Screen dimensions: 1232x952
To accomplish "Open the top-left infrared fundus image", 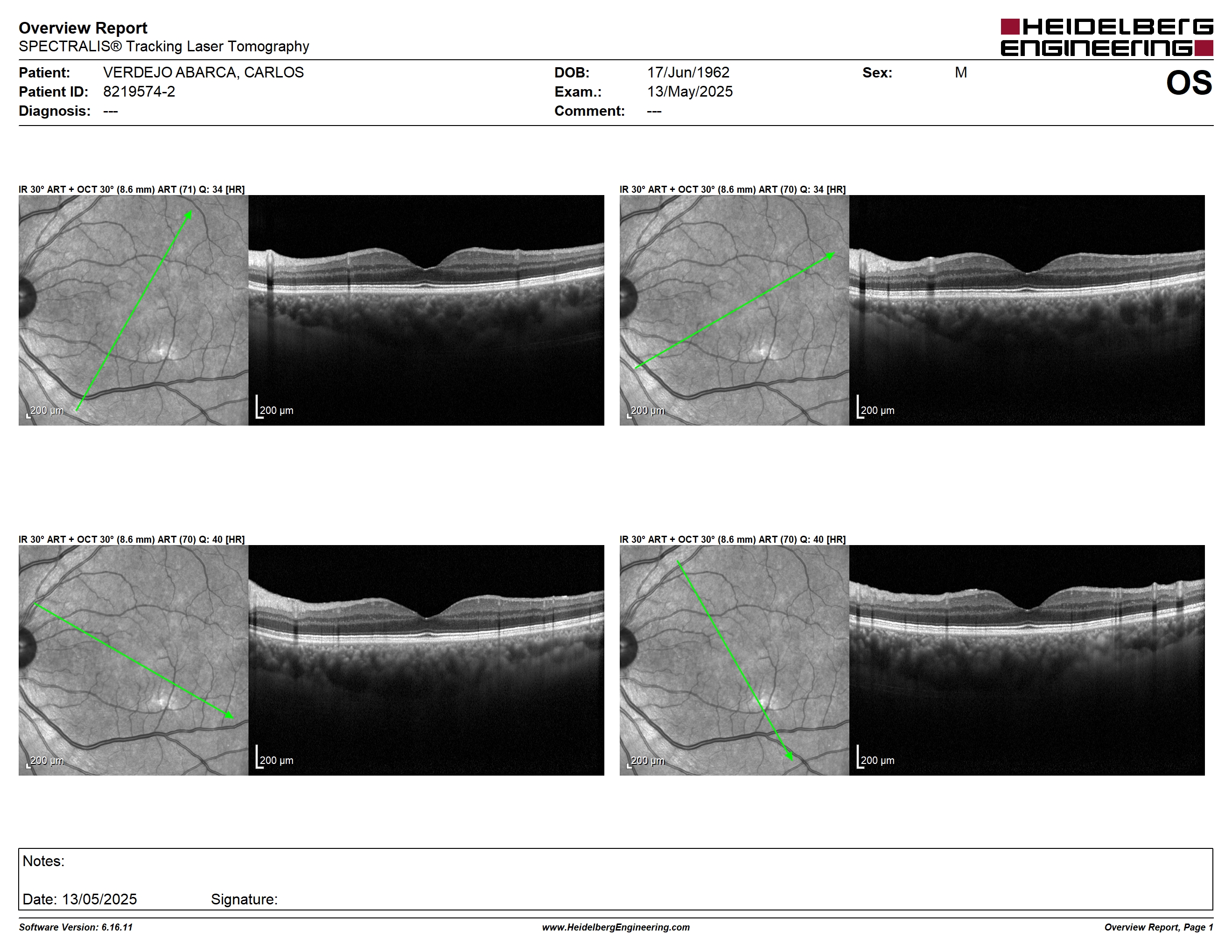I will pyautogui.click(x=133, y=310).
